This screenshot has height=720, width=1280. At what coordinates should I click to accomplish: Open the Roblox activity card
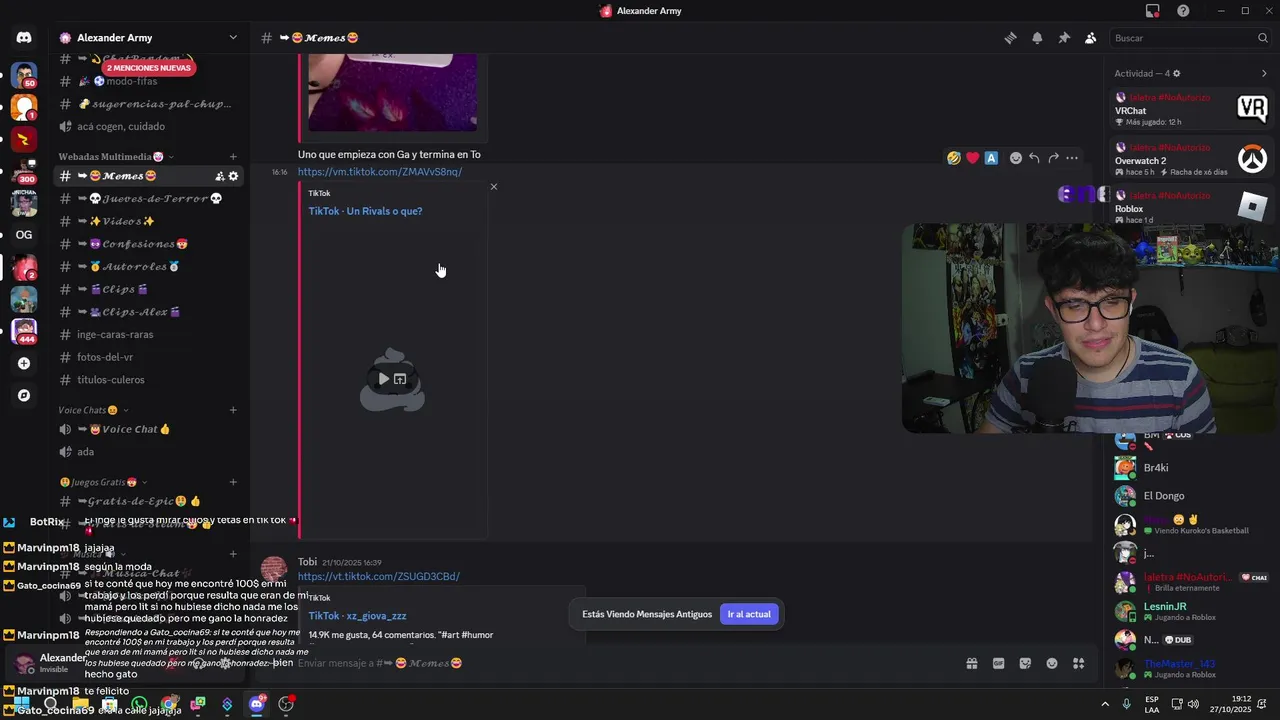tap(1192, 208)
